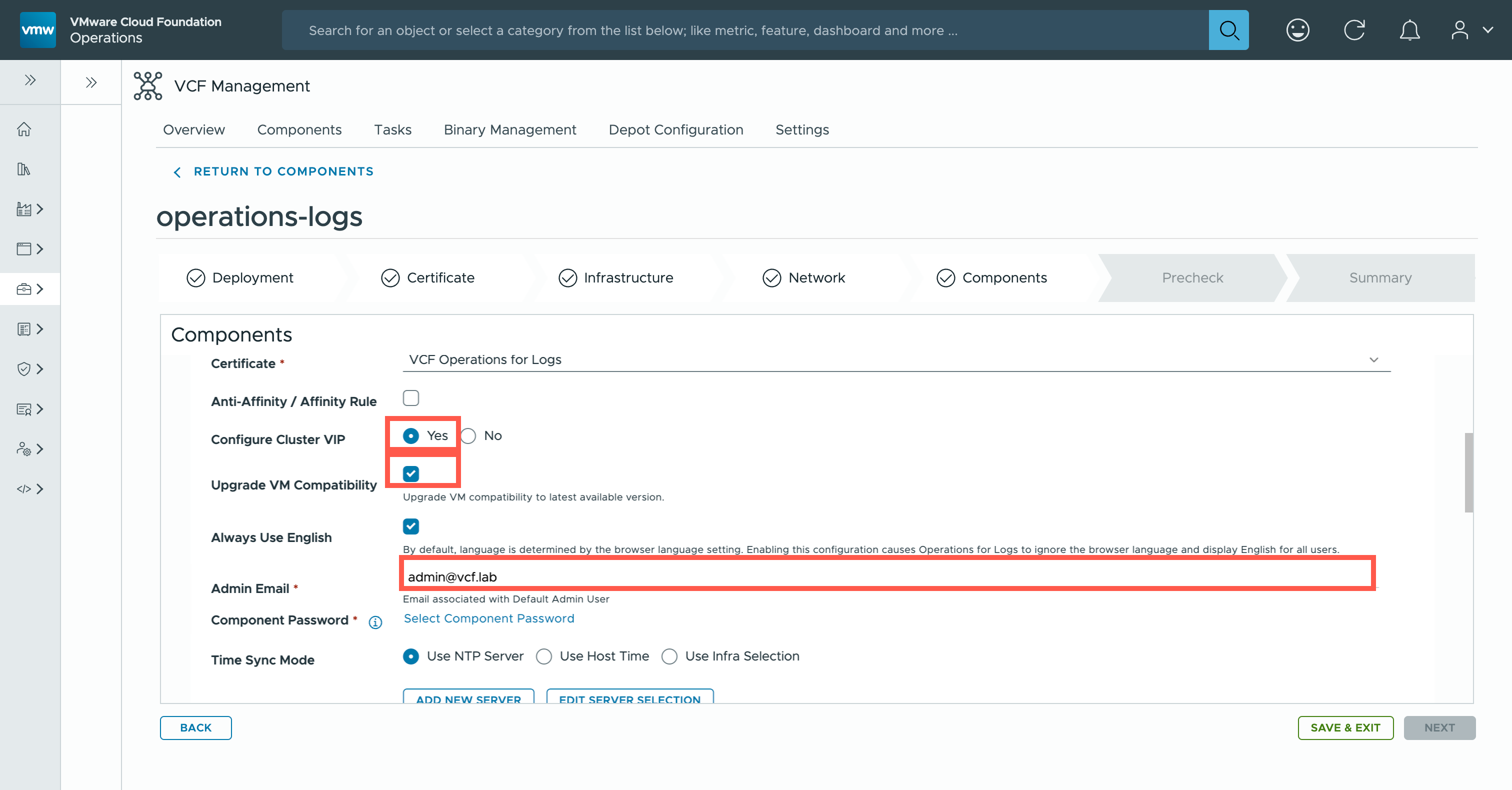Screen dimensions: 1512x790
Task: Expand the secondary side panel chevron
Action: coord(91,82)
